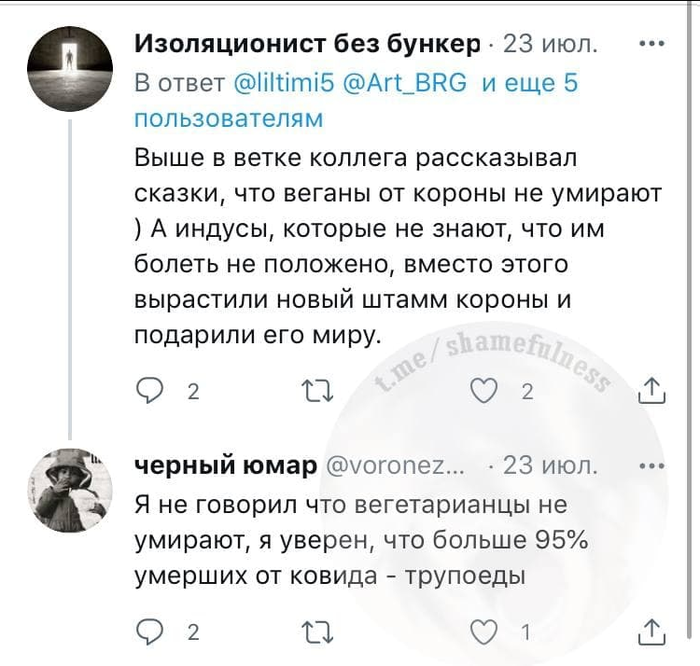Open the @voronez... username handle
Screen dimensions: 700x666
click(x=395, y=466)
